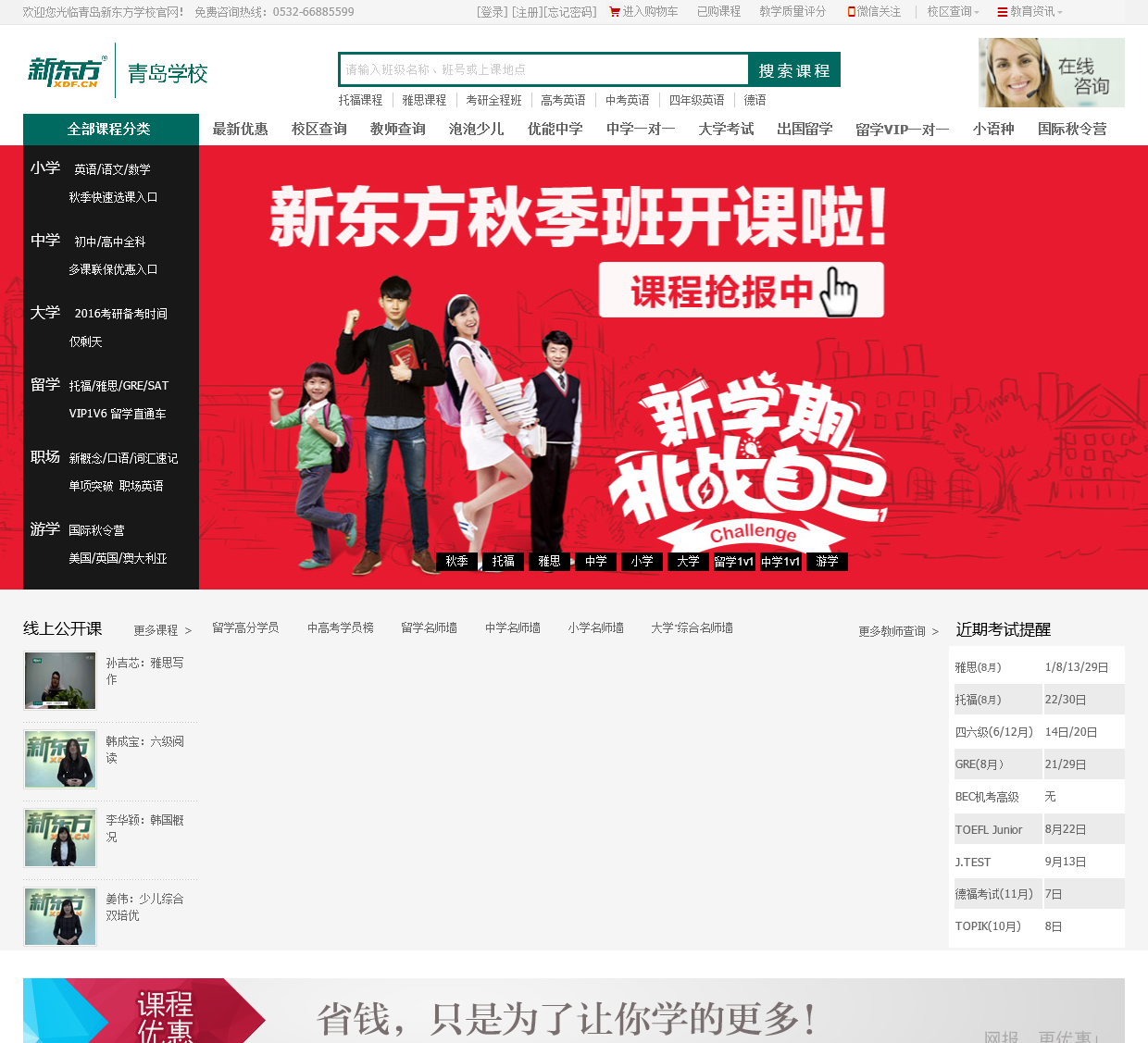The width and height of the screenshot is (1148, 1043).
Task: Open the 小语种 nav item
Action: click(x=993, y=130)
